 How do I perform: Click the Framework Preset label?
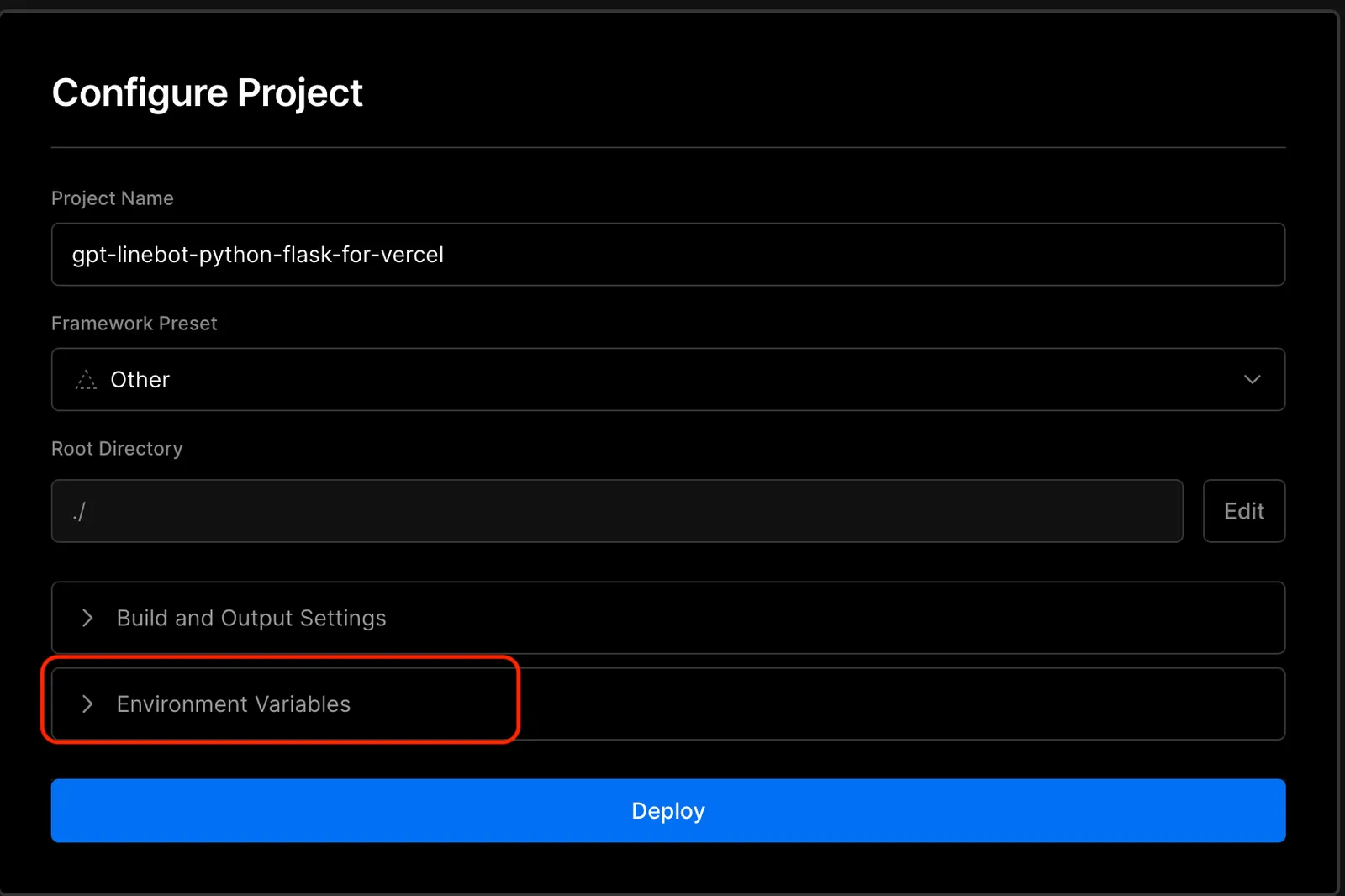134,324
